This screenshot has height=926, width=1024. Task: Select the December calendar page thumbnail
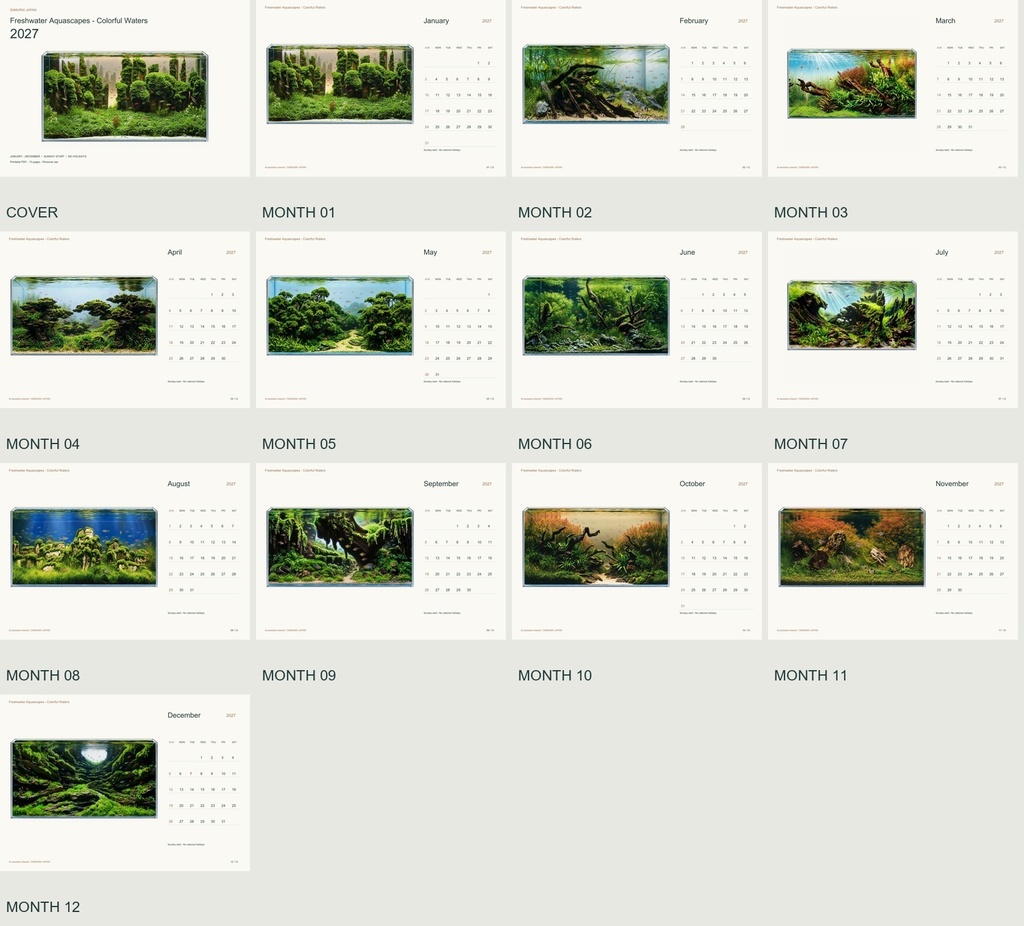pos(125,783)
